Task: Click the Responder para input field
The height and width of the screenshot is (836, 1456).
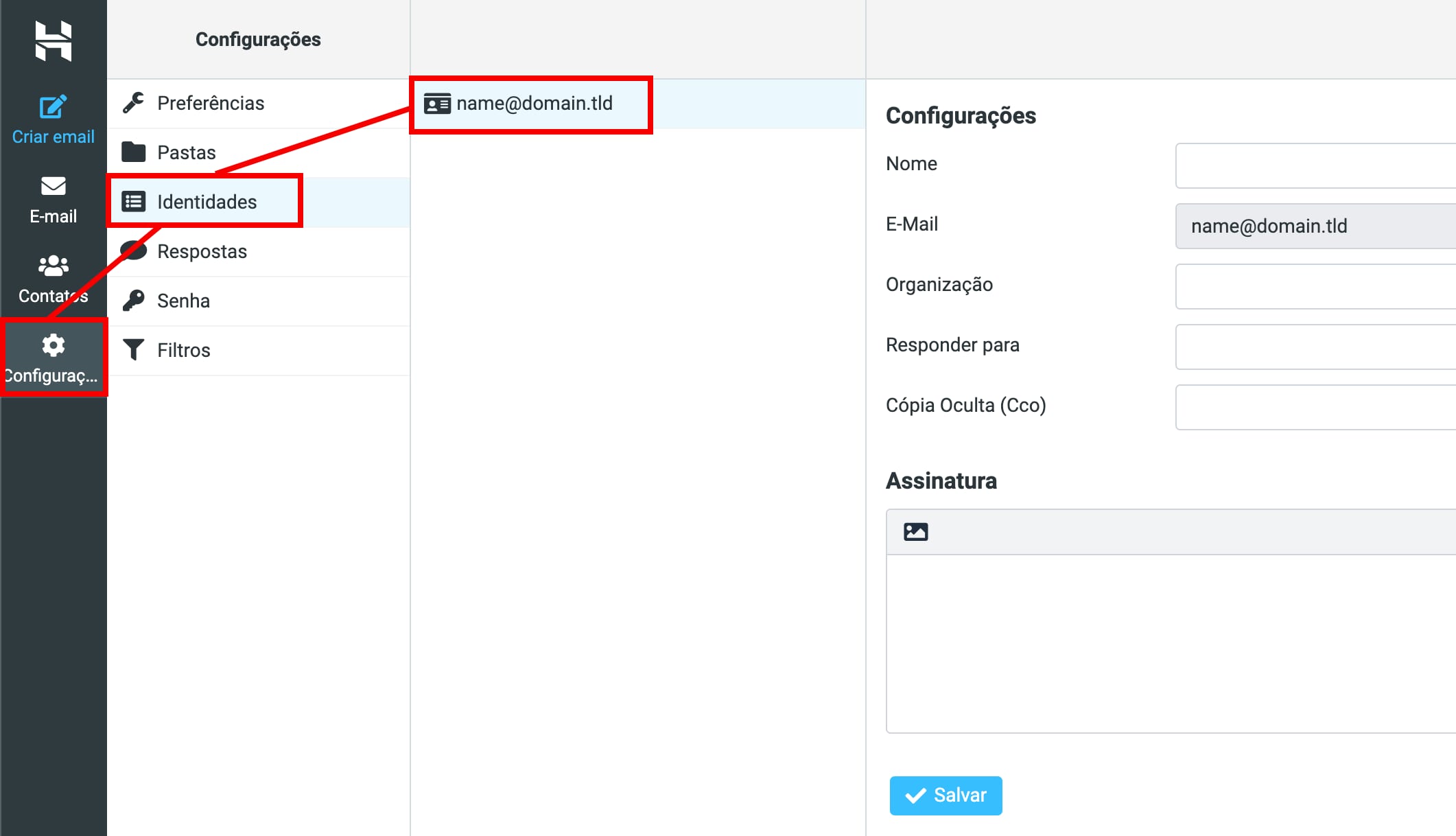Action: pos(1315,347)
